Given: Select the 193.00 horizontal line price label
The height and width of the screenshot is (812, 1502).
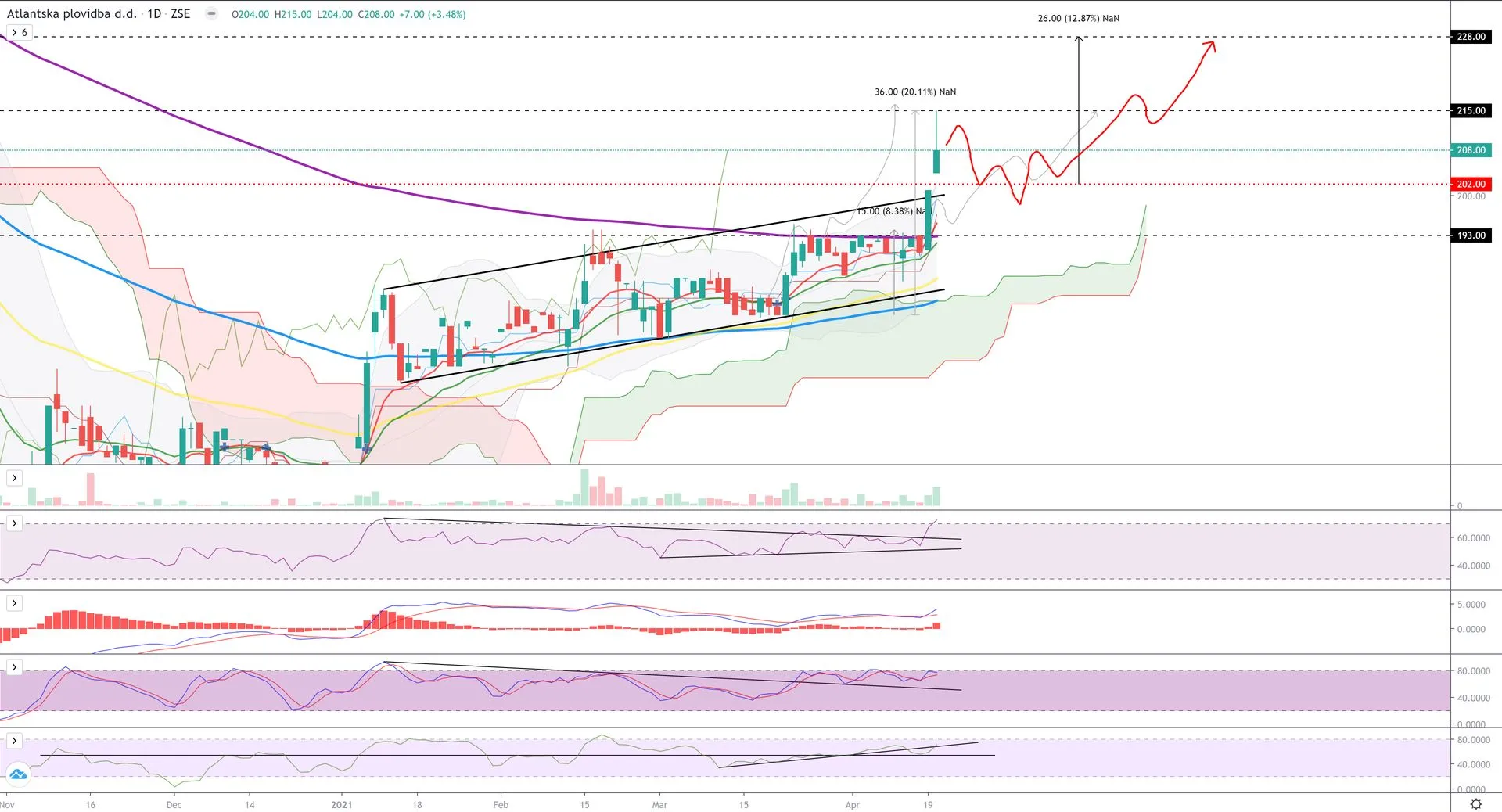Looking at the screenshot, I should click(x=1470, y=235).
